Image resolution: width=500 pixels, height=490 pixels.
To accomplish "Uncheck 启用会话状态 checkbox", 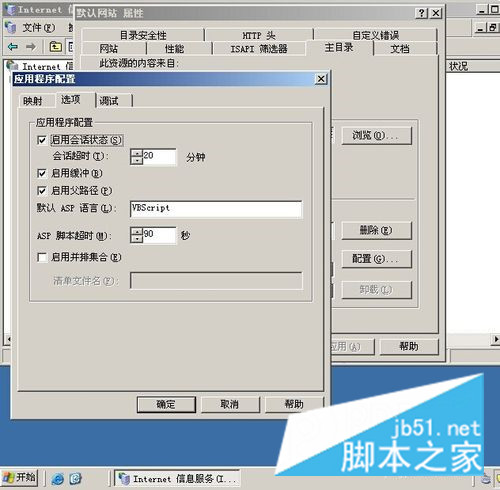I will (x=42, y=140).
